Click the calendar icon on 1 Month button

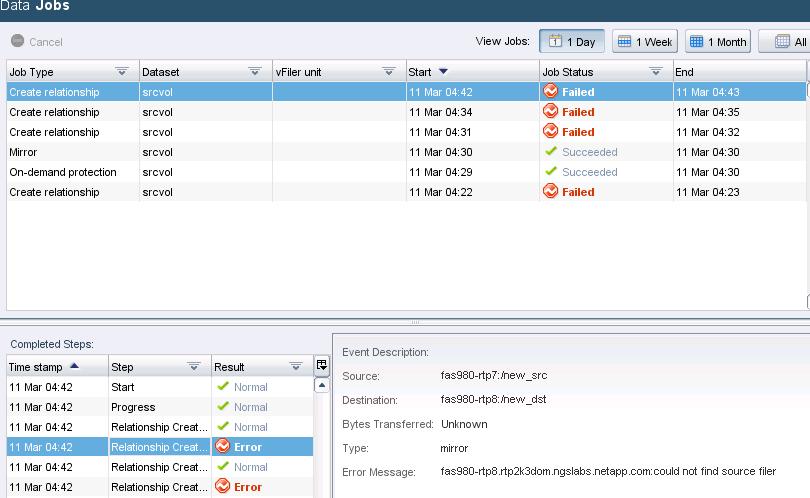click(696, 41)
